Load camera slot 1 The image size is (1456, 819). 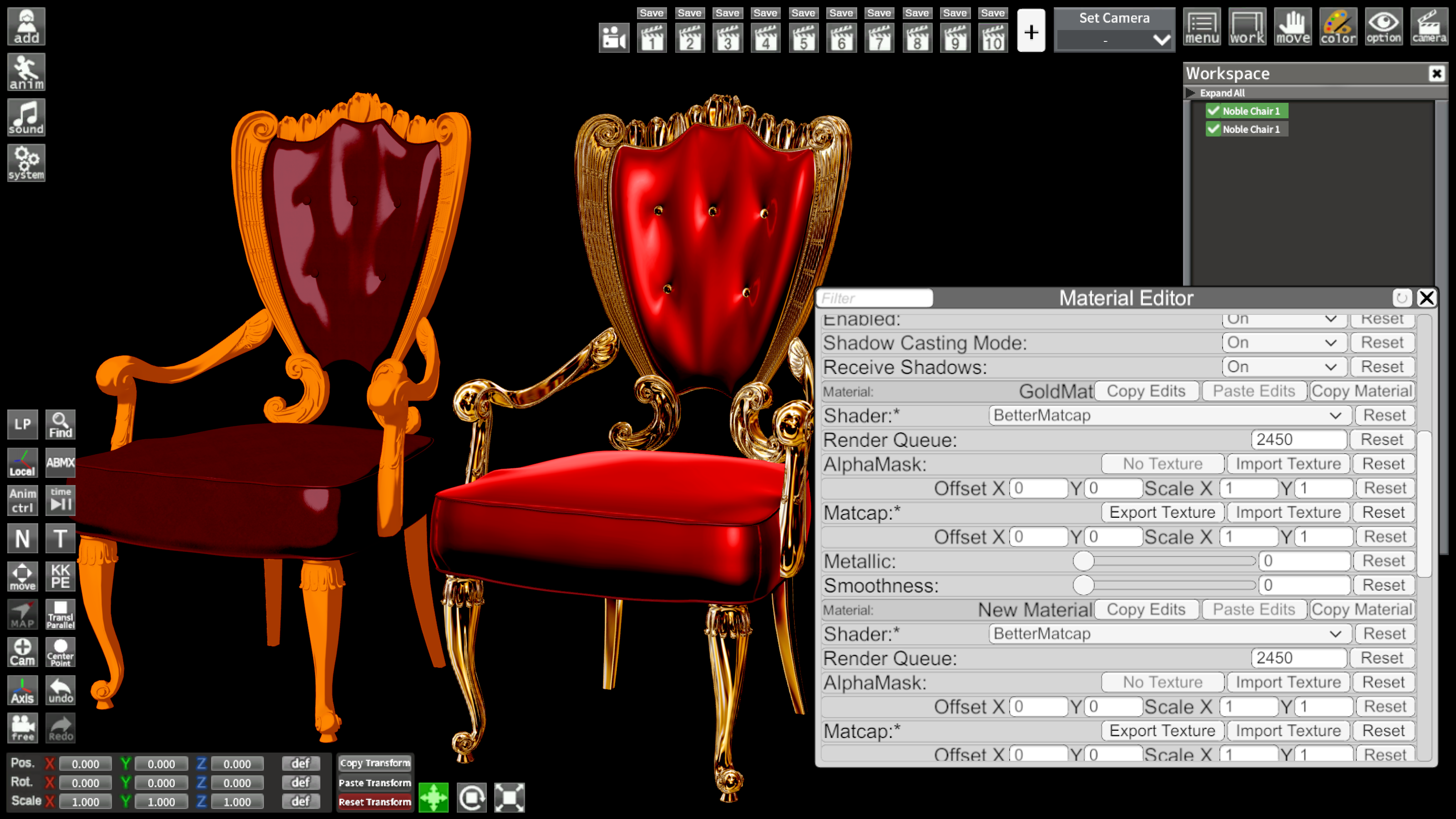pyautogui.click(x=652, y=38)
